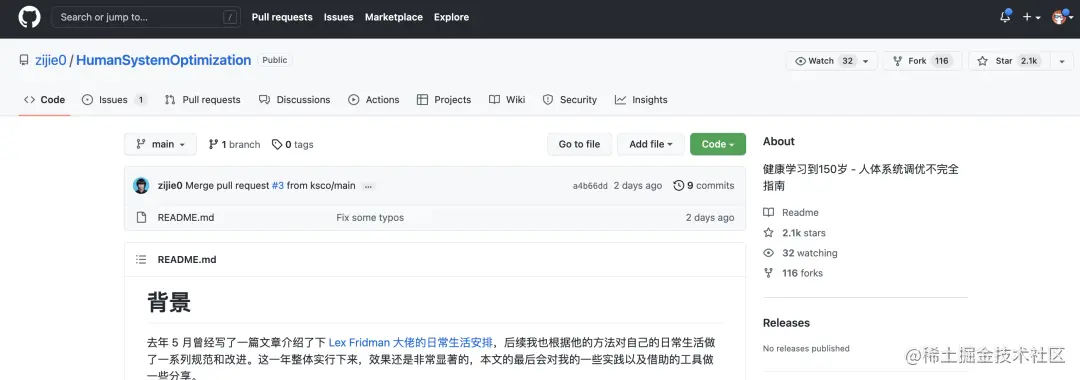The width and height of the screenshot is (1080, 380).
Task: Click the Go to file button
Action: coord(579,144)
